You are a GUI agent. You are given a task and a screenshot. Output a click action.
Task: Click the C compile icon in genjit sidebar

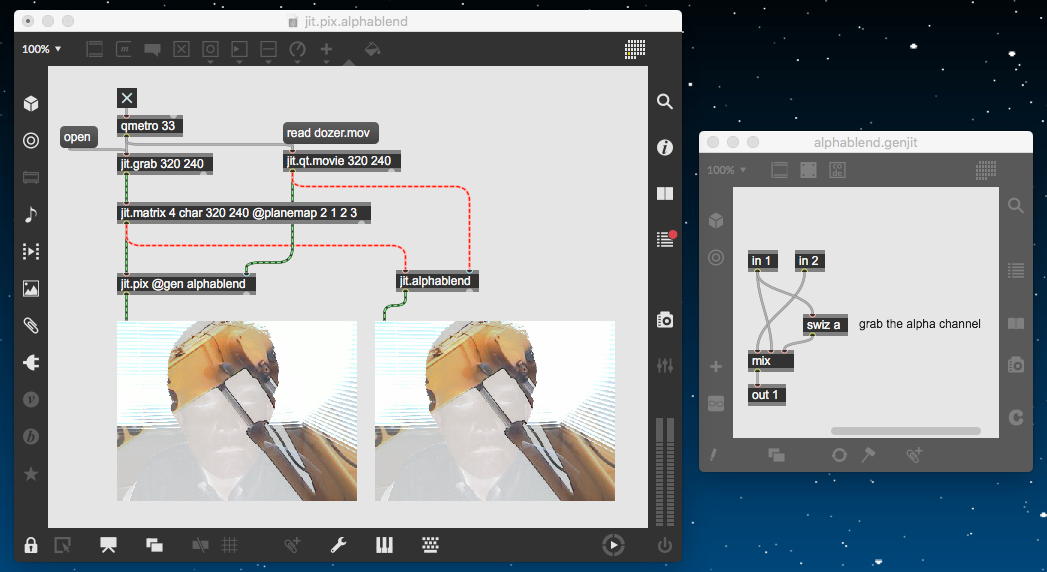1016,417
